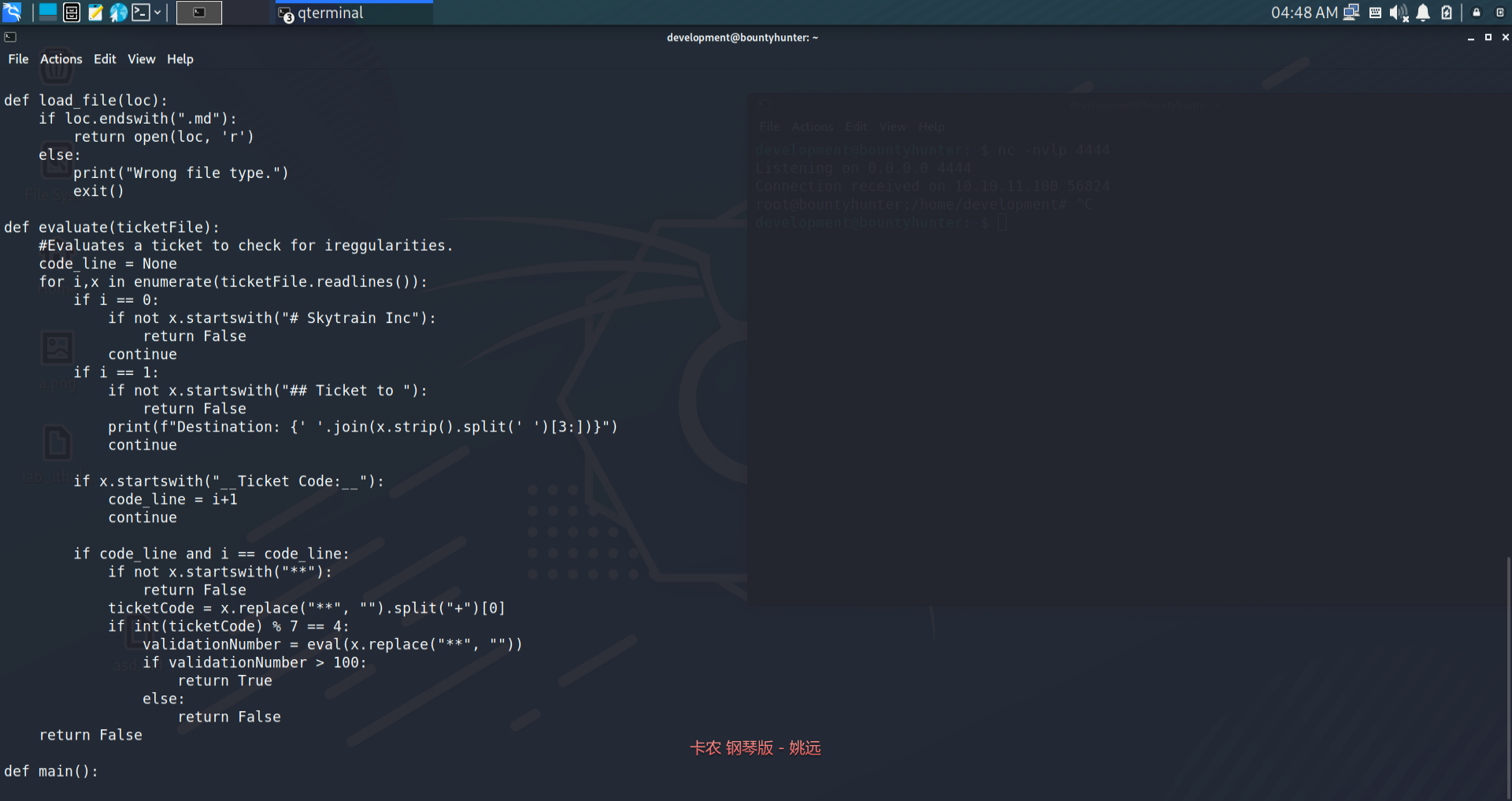Click the '# Skytrain Inc' startswith line
The width and height of the screenshot is (1512, 801).
pyautogui.click(x=272, y=318)
